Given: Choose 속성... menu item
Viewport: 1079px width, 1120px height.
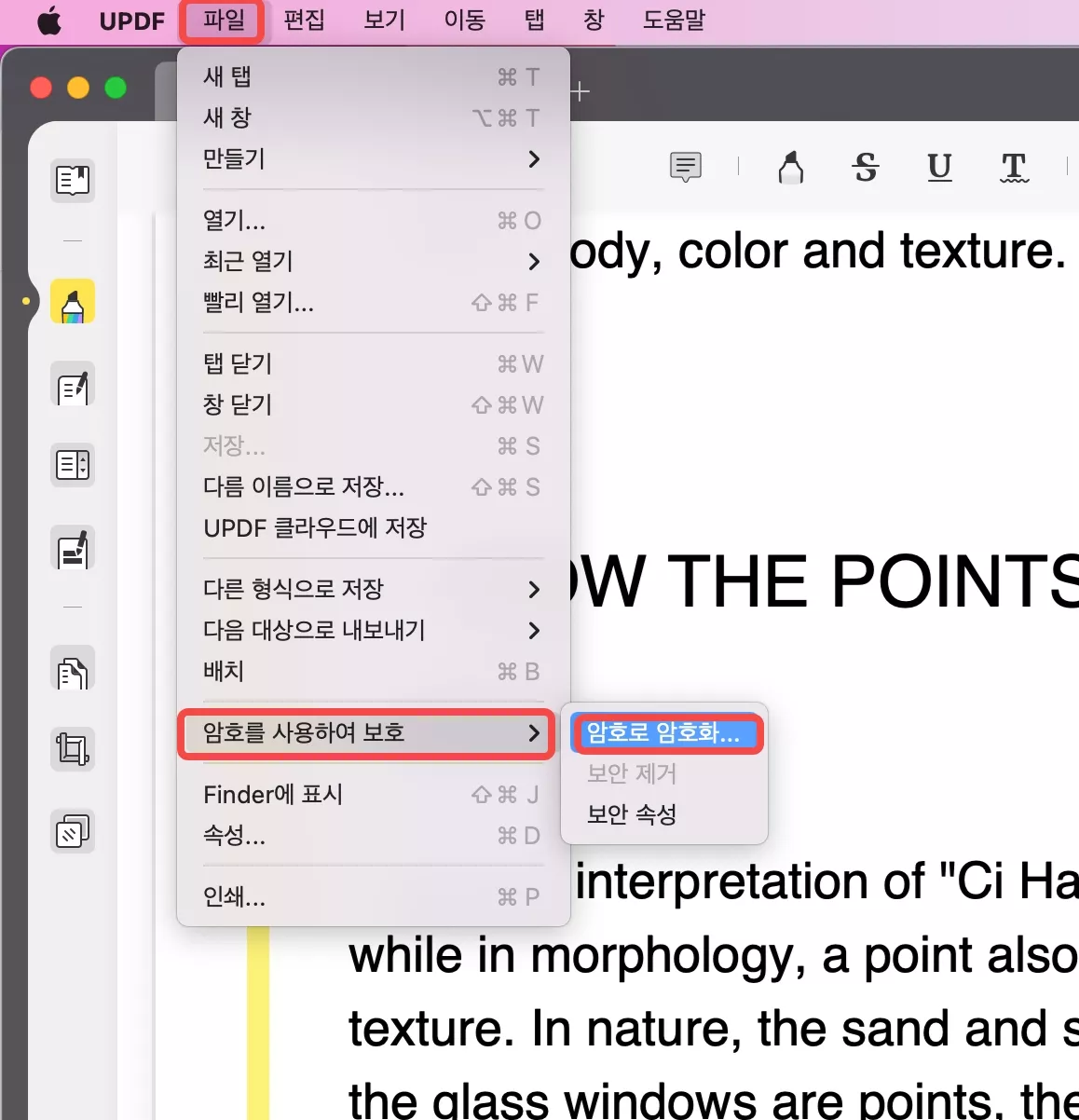Looking at the screenshot, I should tap(373, 835).
